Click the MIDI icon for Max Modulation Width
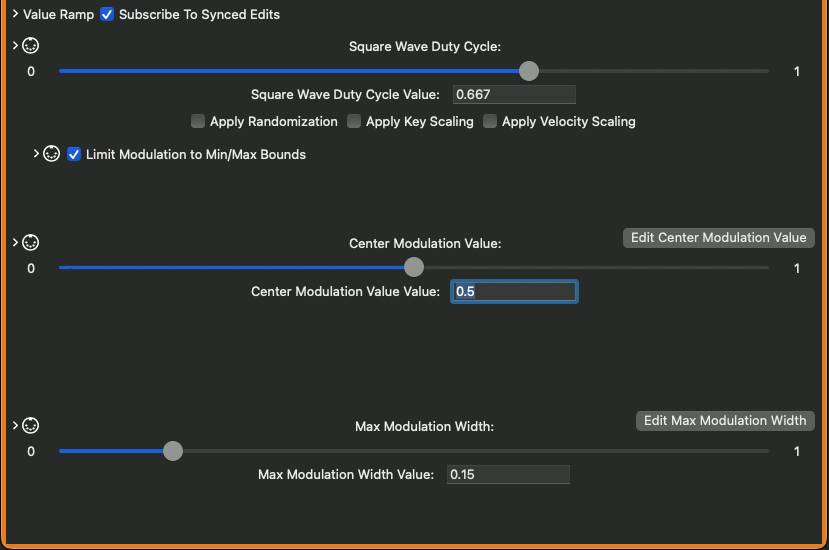The height and width of the screenshot is (550, 829). pos(30,425)
